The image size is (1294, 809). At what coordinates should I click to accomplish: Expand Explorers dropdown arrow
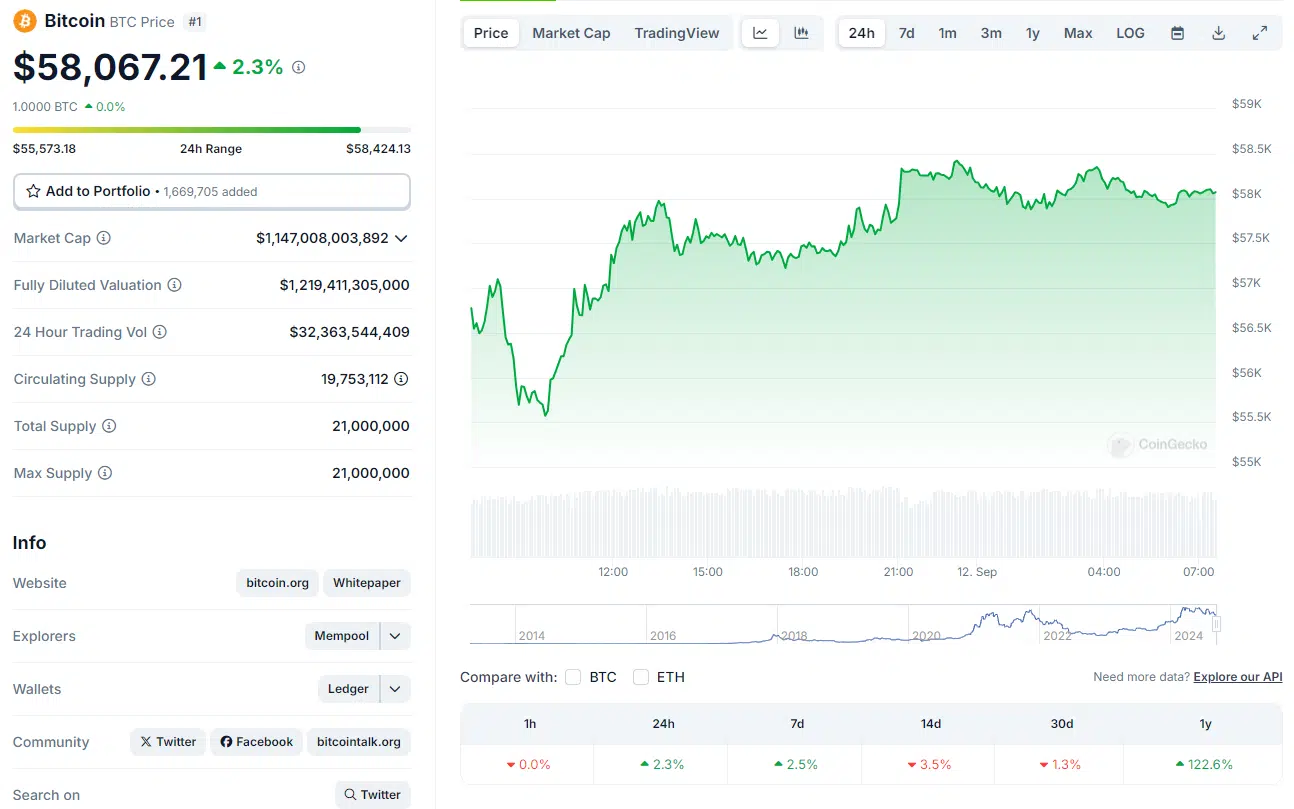point(395,636)
